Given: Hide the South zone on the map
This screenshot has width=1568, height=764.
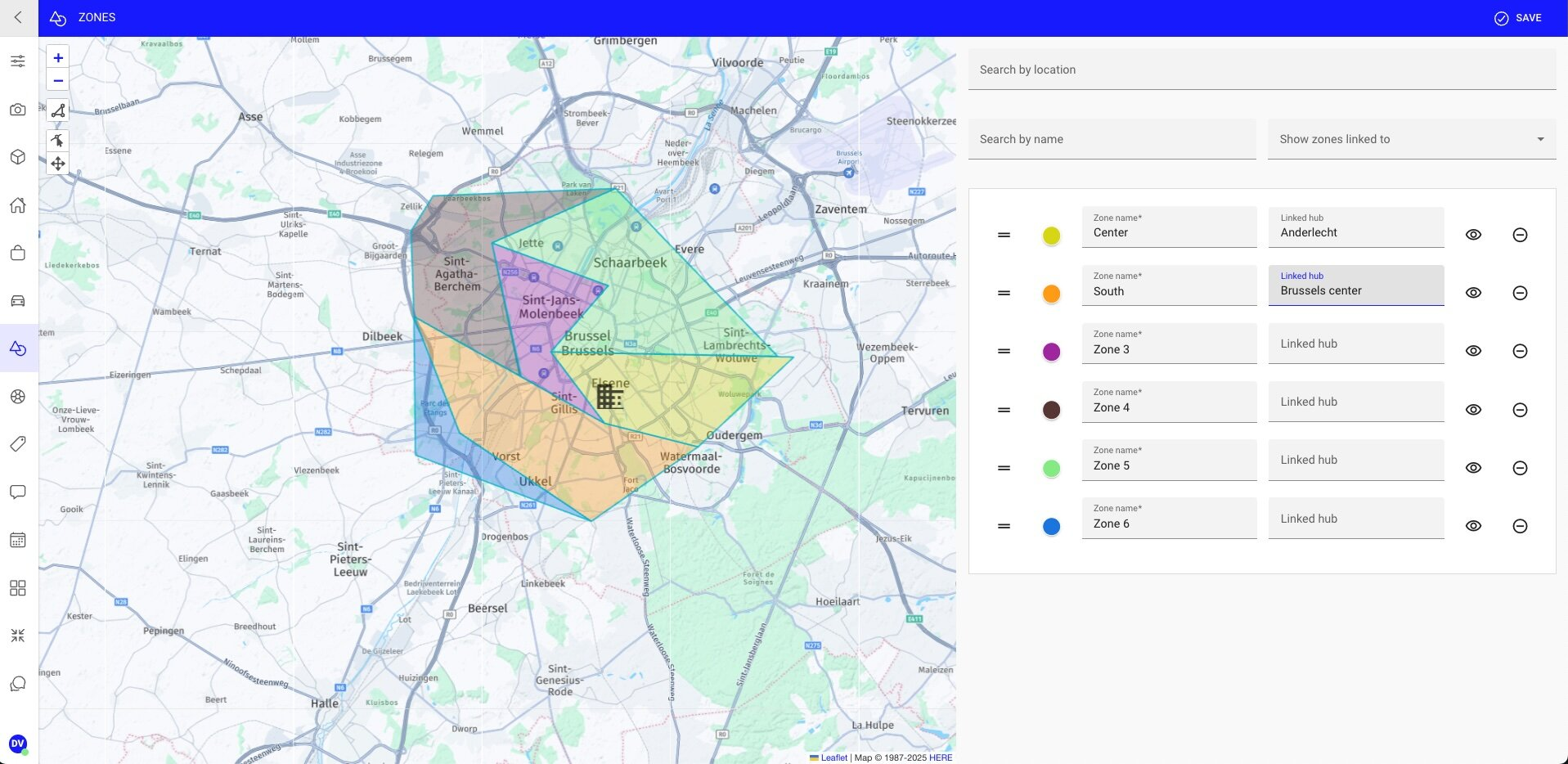Looking at the screenshot, I should tap(1473, 293).
